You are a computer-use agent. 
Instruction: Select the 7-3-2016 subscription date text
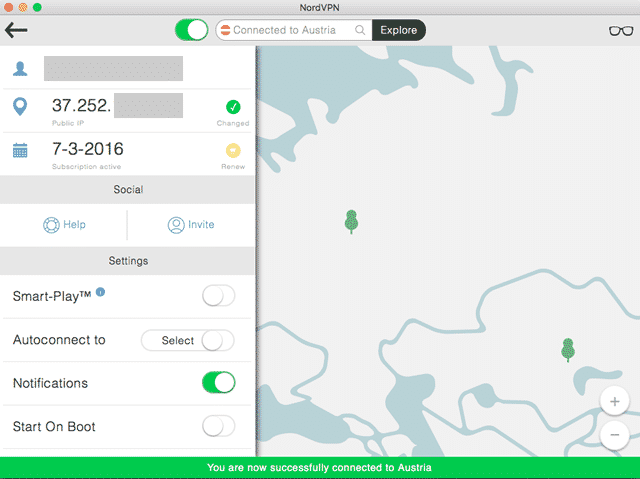[x=88, y=149]
